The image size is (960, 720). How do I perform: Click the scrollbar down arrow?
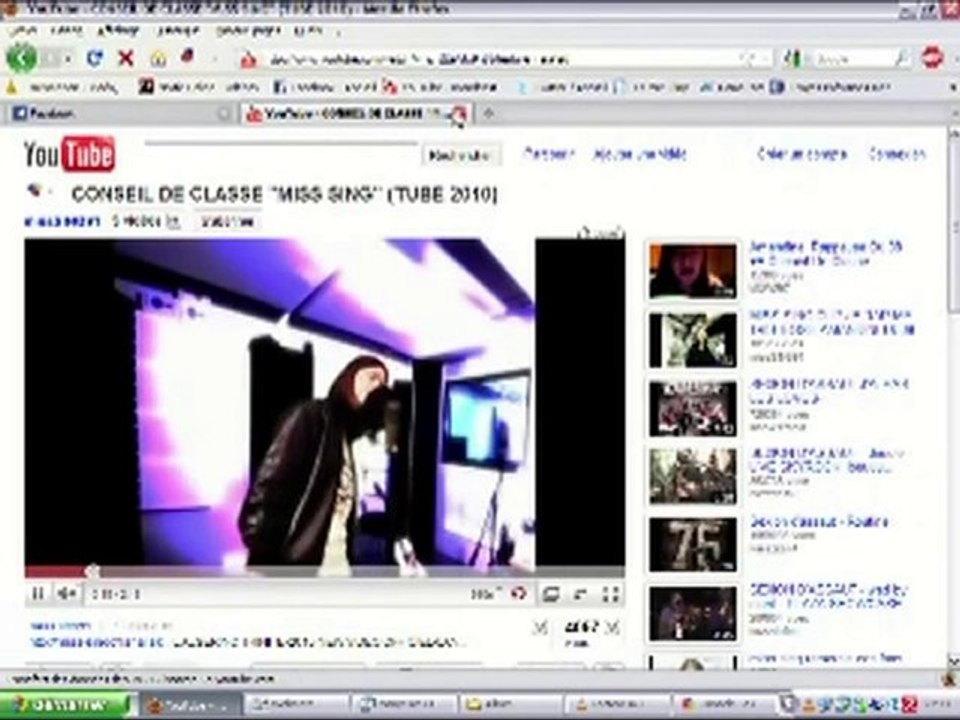pyautogui.click(x=953, y=662)
